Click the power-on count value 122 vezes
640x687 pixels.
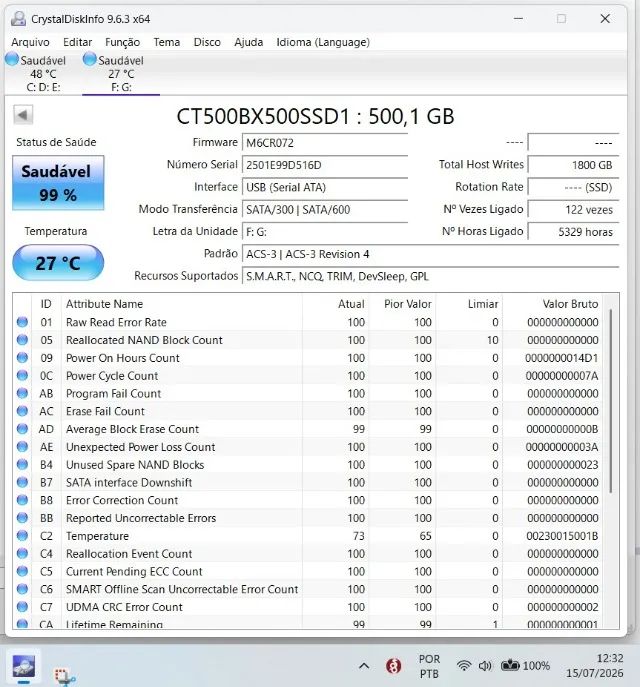point(573,209)
